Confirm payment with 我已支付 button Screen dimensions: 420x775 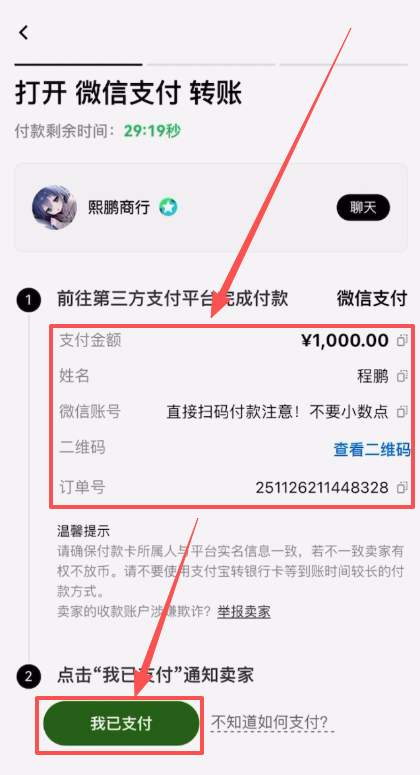point(121,723)
